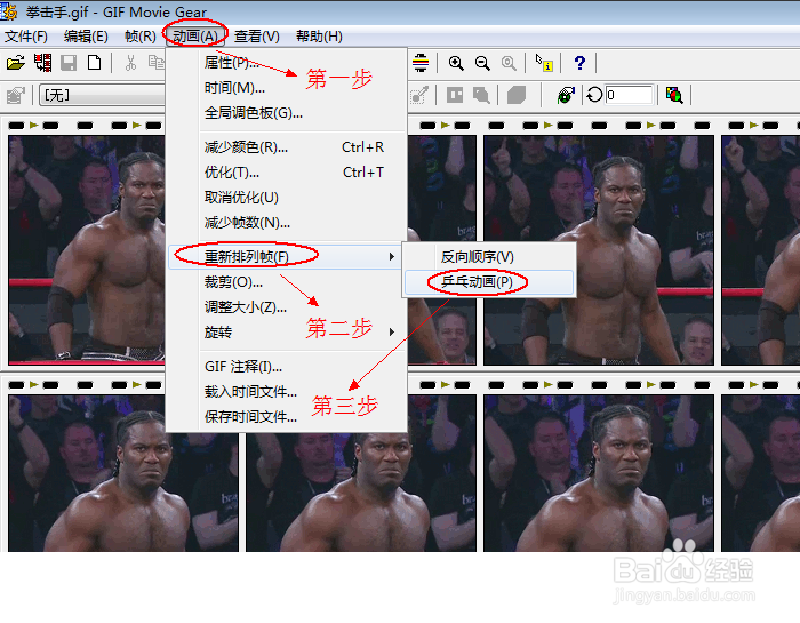Viewport: 800px width, 623px height.
Task: Open the 查看(V) menu
Action: click(257, 36)
